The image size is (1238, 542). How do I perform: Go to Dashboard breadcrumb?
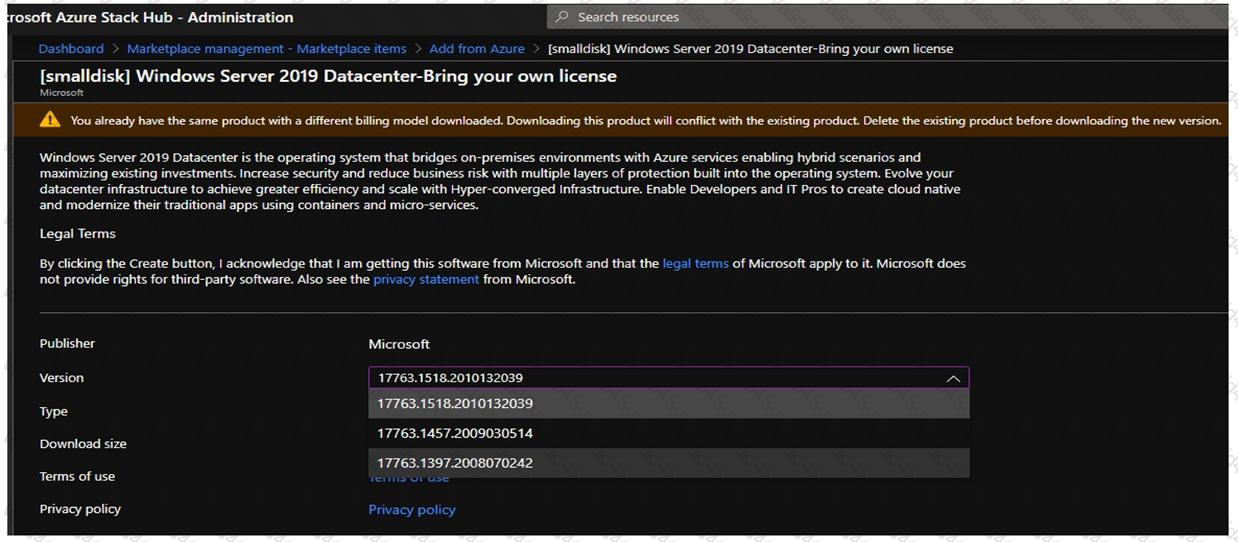(x=71, y=48)
